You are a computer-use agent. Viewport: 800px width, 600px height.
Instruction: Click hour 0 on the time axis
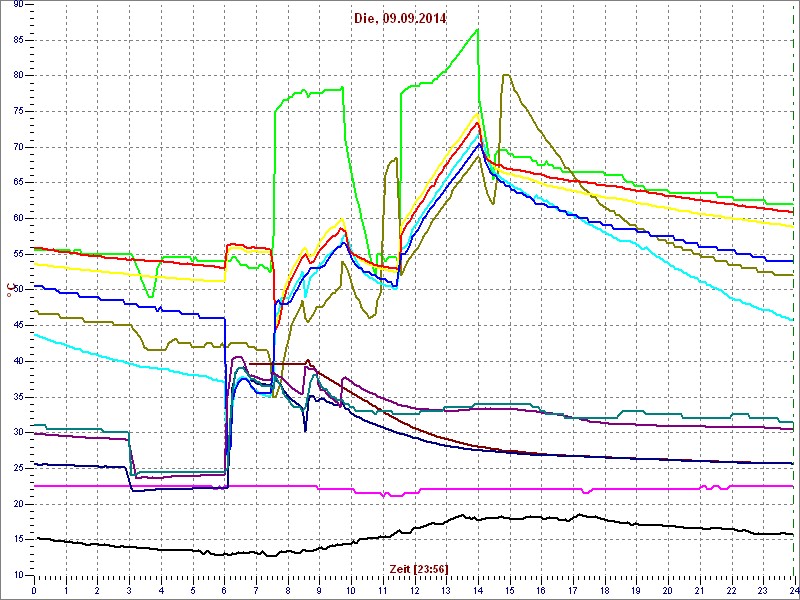click(34, 590)
